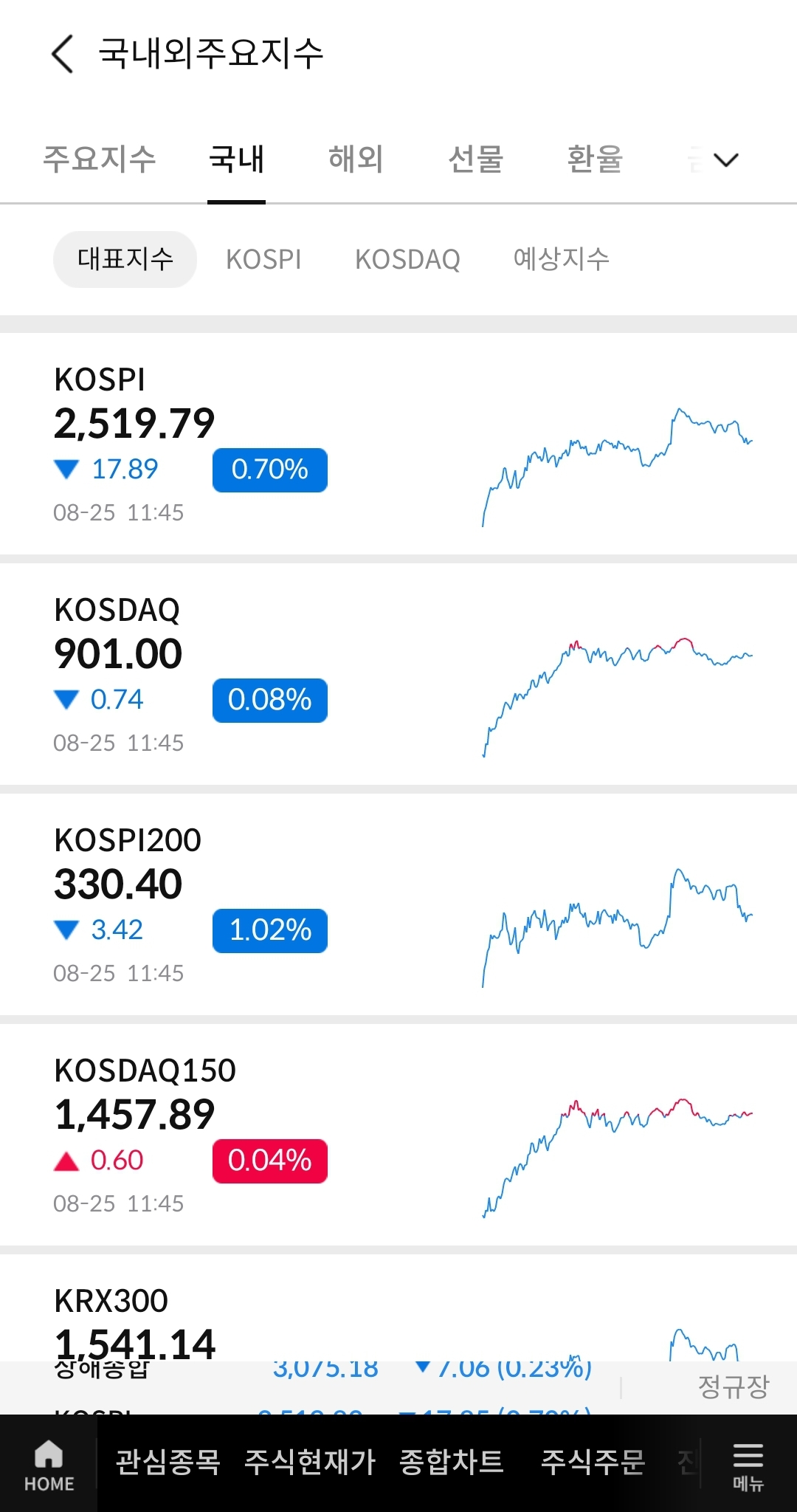Select the KOSPI filter chip
This screenshot has height=1512, width=797.
[263, 259]
